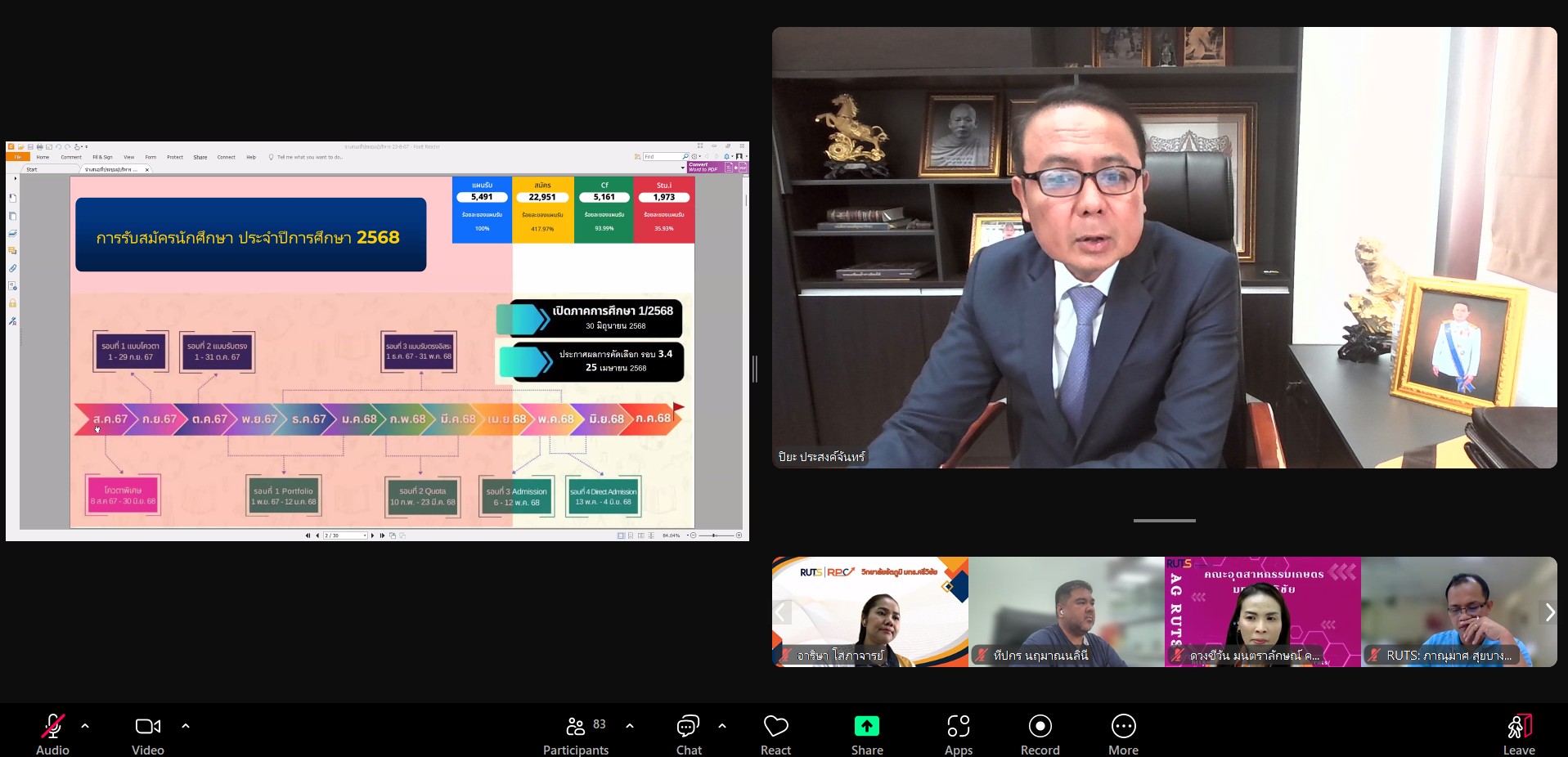Go to previous page in PDF
The width and height of the screenshot is (1568, 757).
317,535
